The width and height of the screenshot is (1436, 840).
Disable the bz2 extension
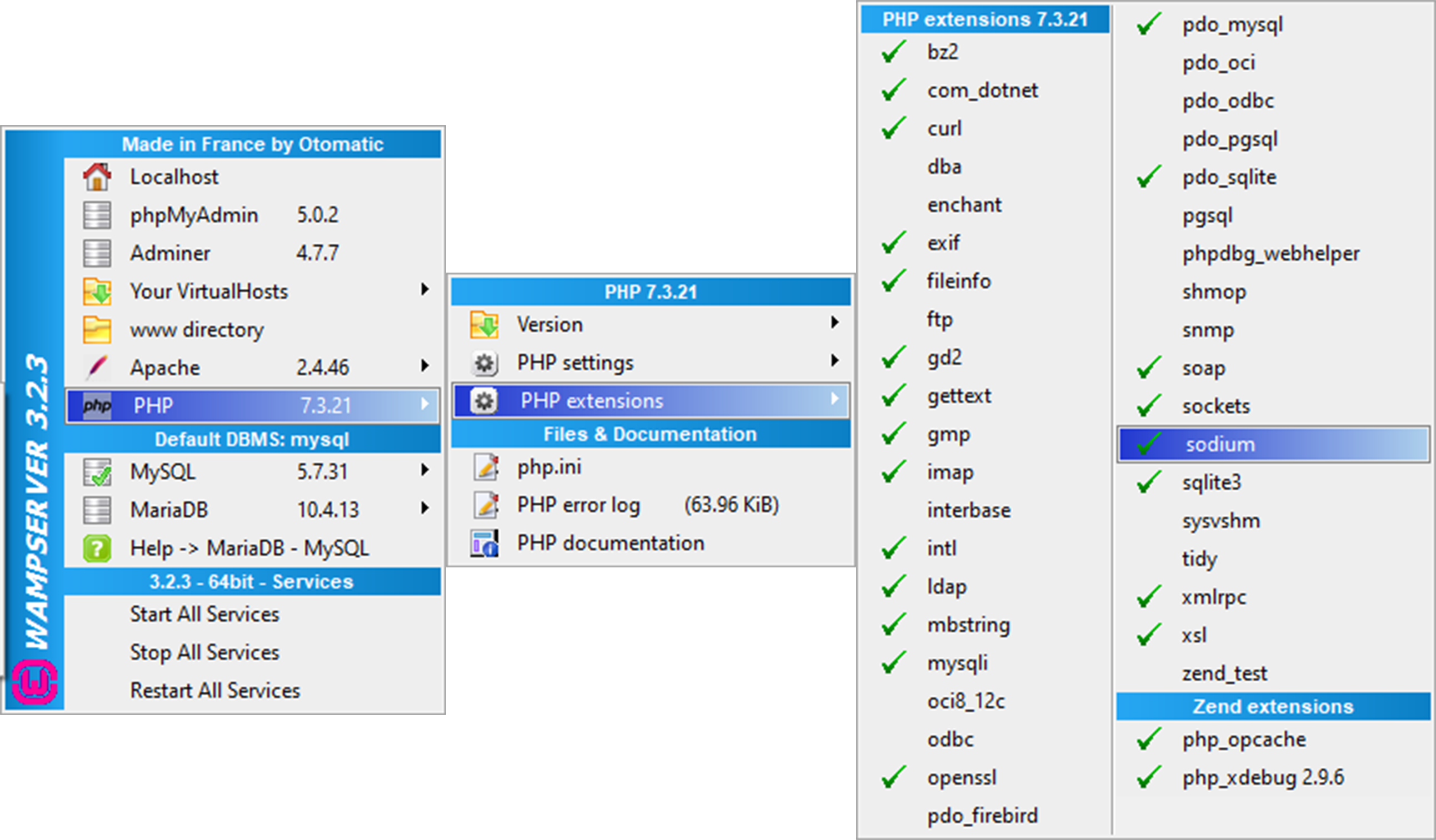coord(986,52)
